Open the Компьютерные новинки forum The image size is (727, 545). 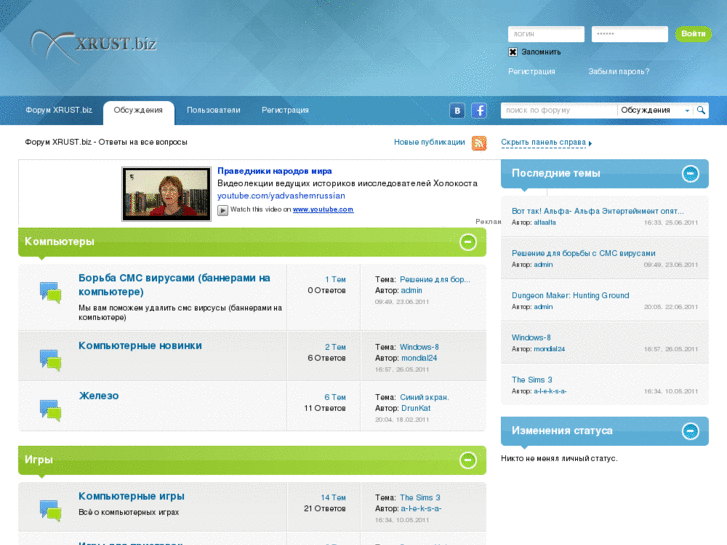pyautogui.click(x=140, y=346)
